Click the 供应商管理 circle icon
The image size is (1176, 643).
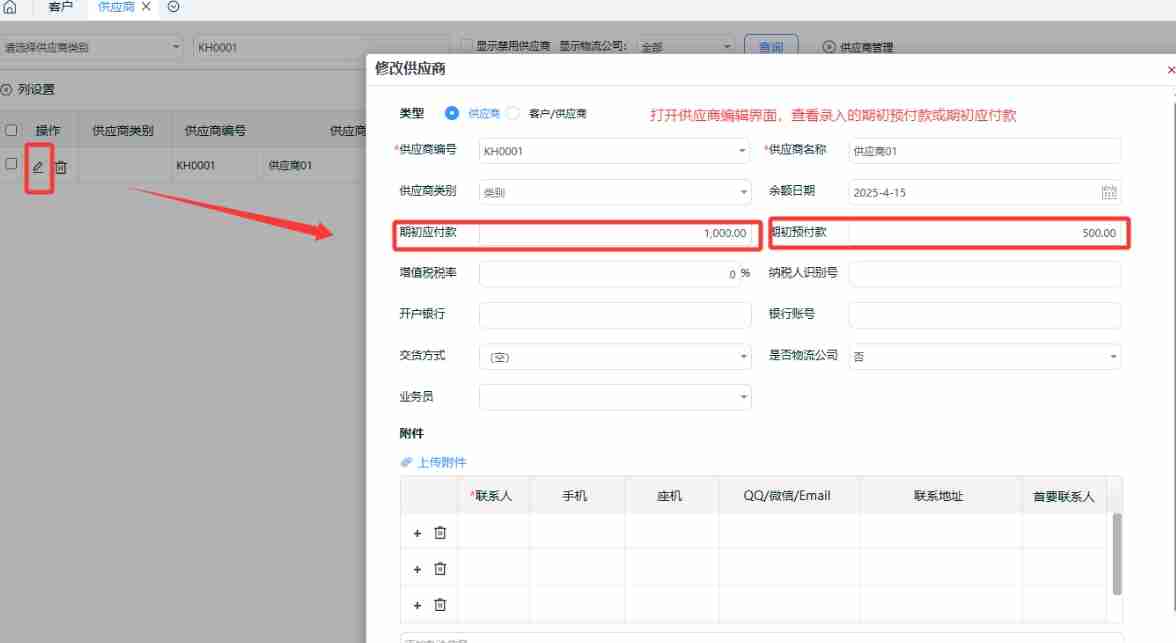[x=828, y=46]
